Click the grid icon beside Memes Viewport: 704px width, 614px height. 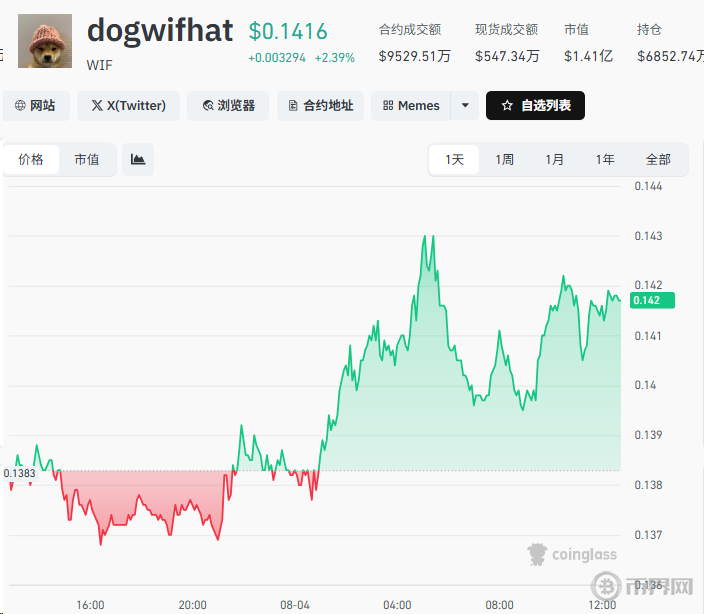click(388, 105)
